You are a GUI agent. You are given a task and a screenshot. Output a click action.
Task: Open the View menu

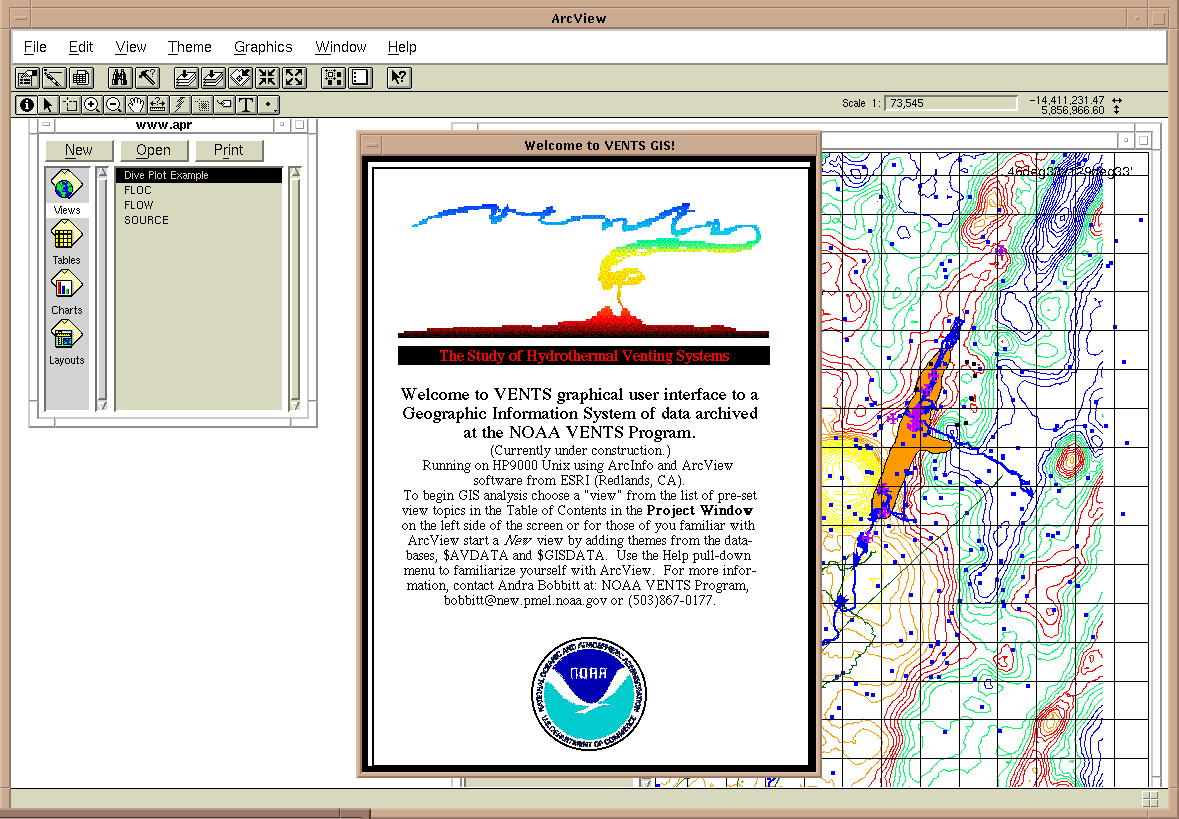[131, 47]
